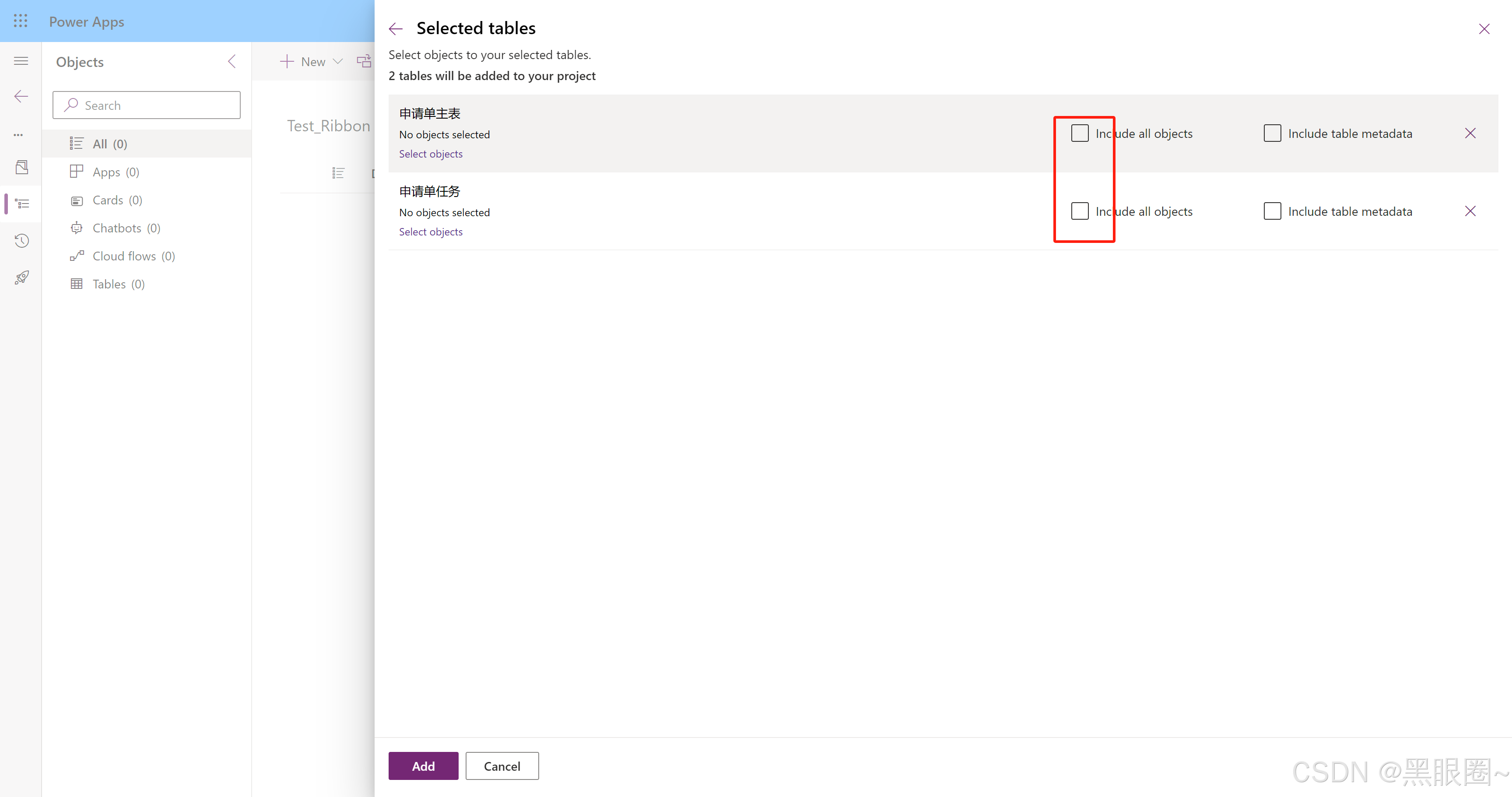Image resolution: width=1512 pixels, height=797 pixels.
Task: Click the hamburger navigation menu icon
Action: click(x=21, y=61)
